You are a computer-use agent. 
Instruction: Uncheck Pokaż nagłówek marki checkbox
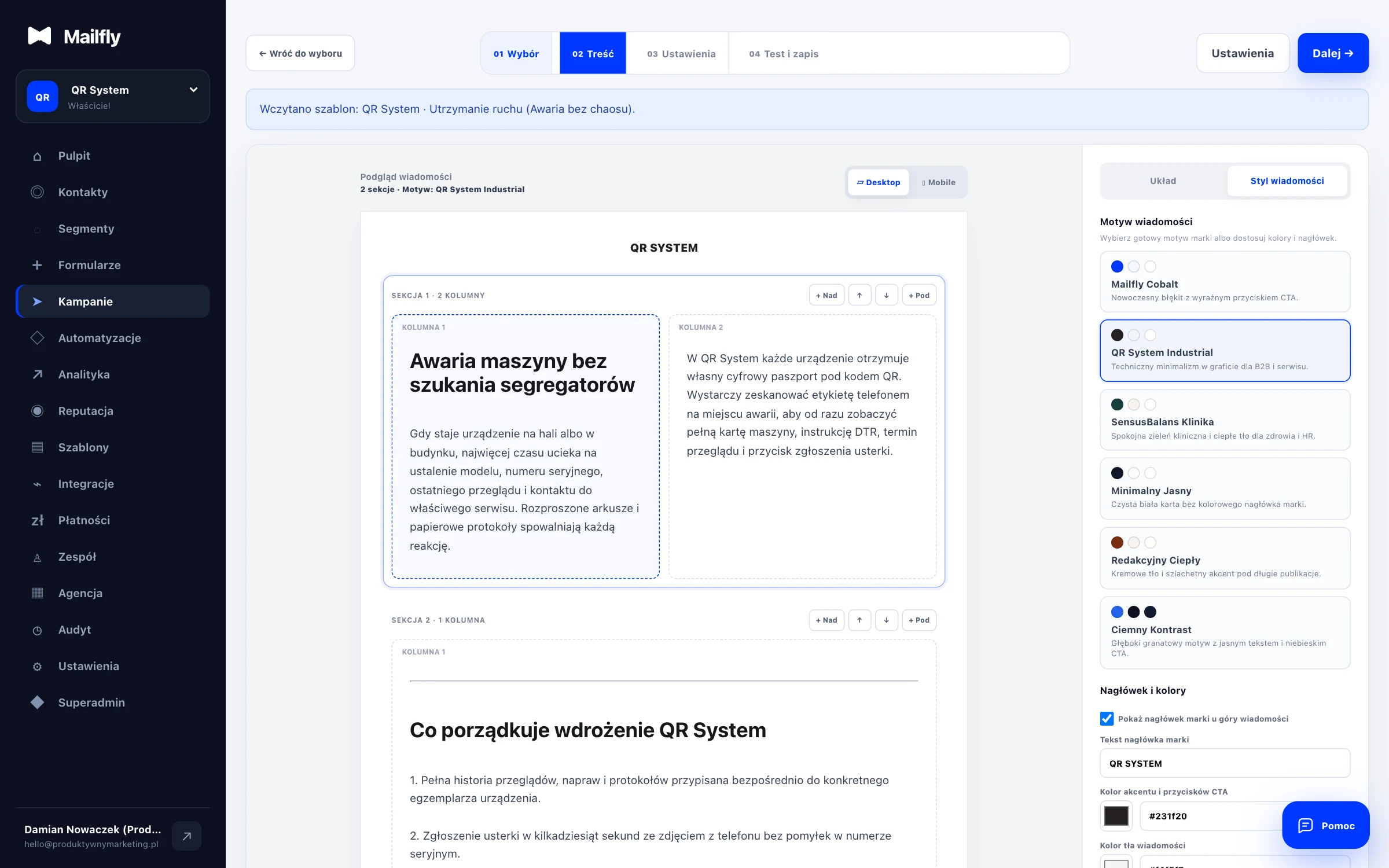pyautogui.click(x=1107, y=719)
